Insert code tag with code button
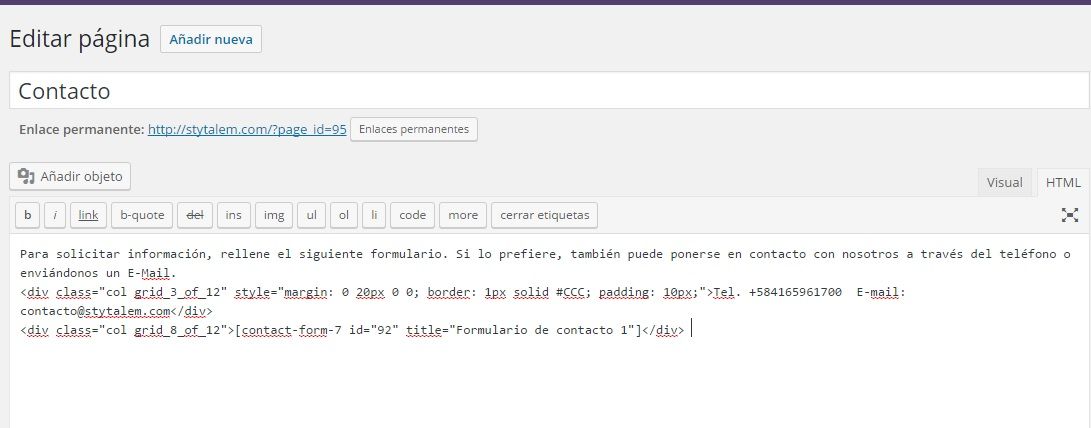The width and height of the screenshot is (1091, 428). tap(413, 215)
